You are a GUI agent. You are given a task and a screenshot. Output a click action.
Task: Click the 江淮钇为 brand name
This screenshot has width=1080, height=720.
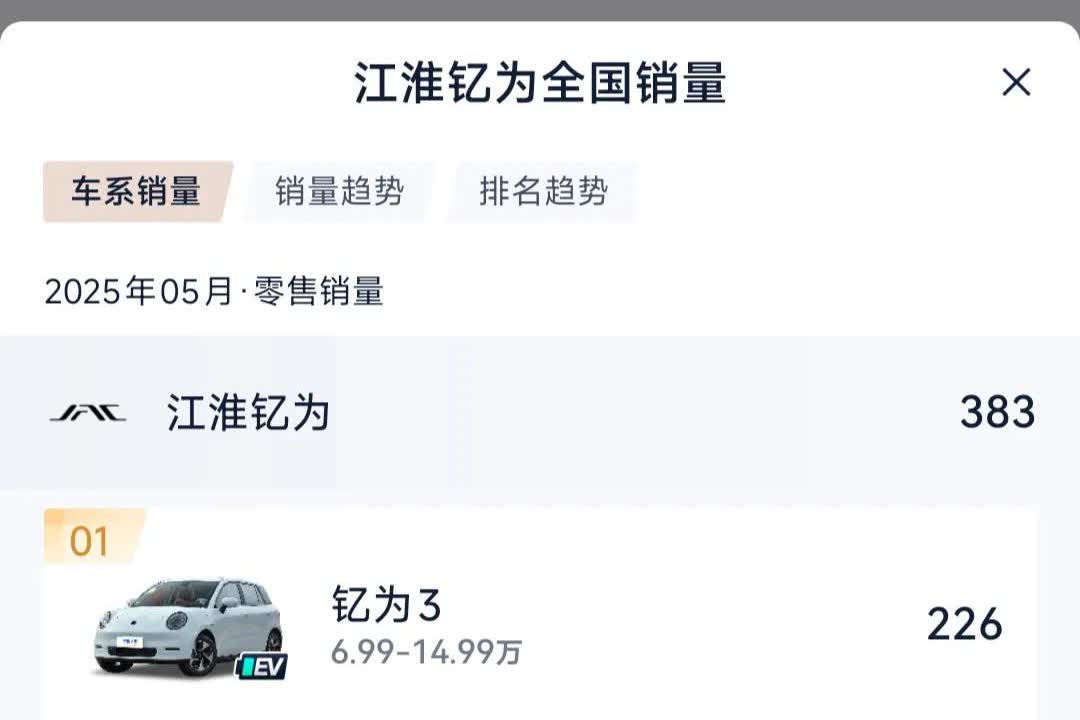248,413
